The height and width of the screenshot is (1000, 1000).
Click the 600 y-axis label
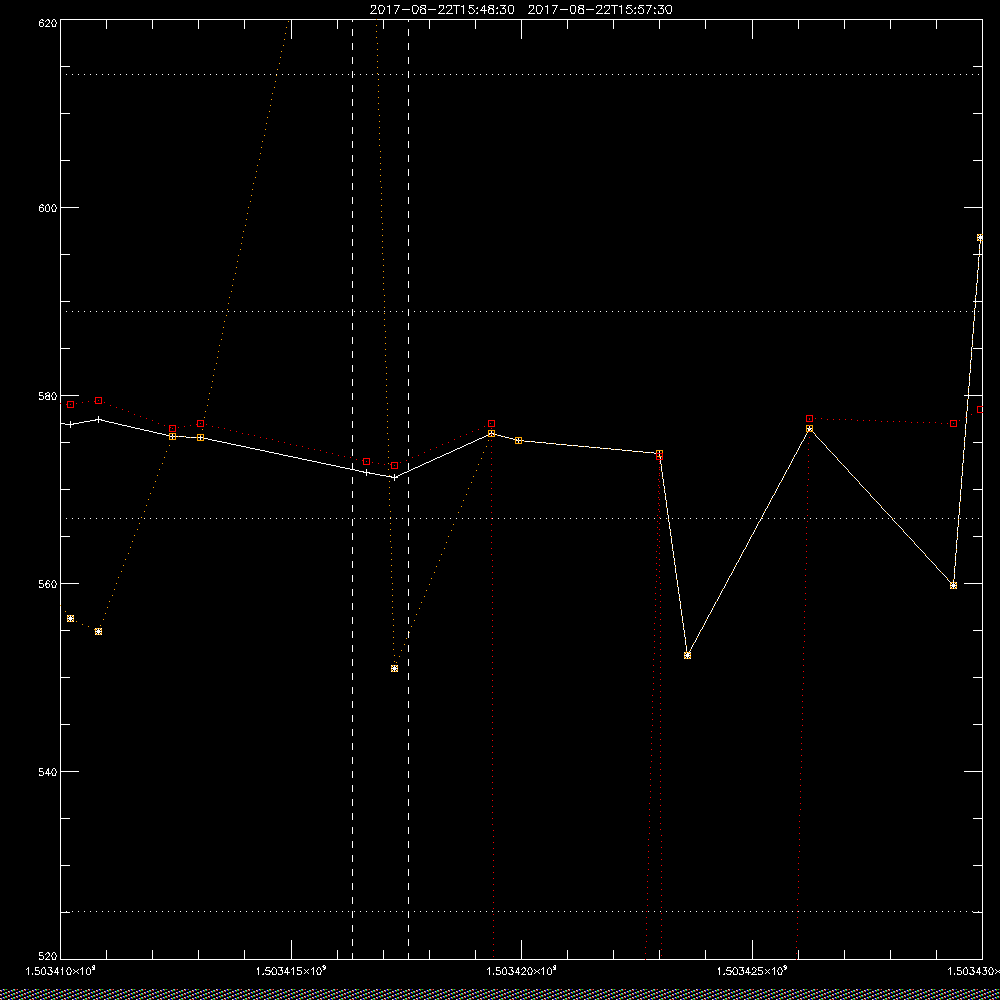48,208
